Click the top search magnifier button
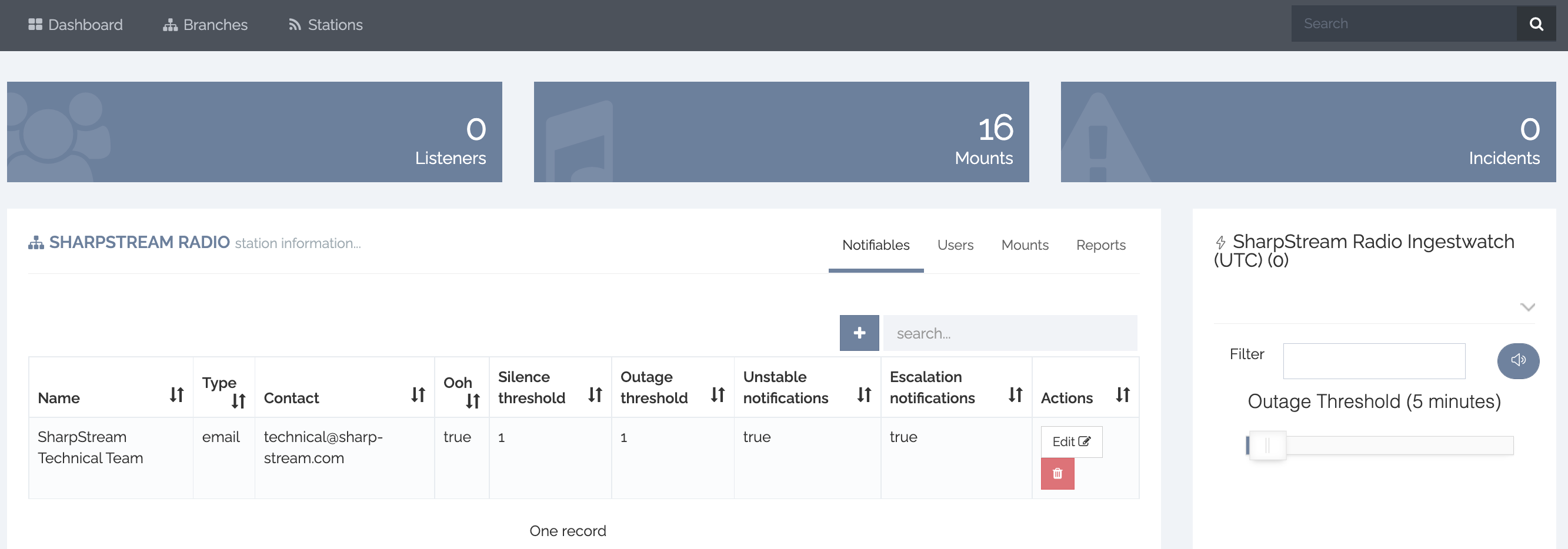 (1536, 24)
